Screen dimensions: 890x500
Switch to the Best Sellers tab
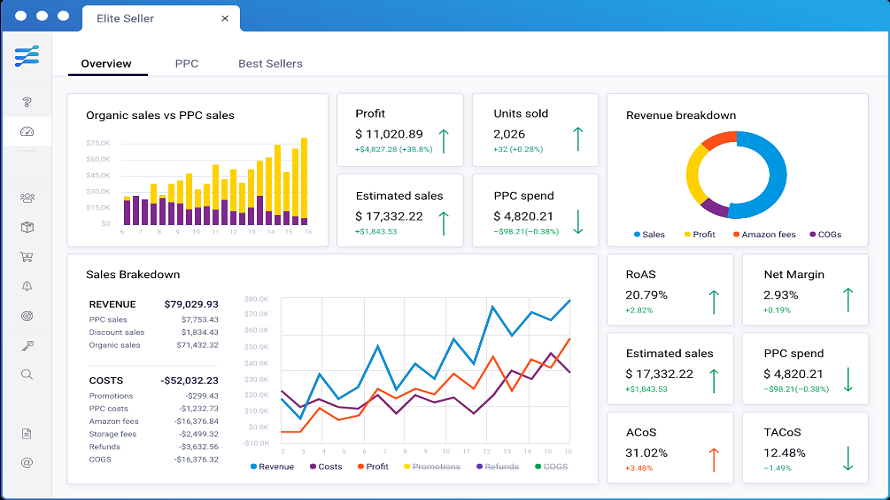270,64
